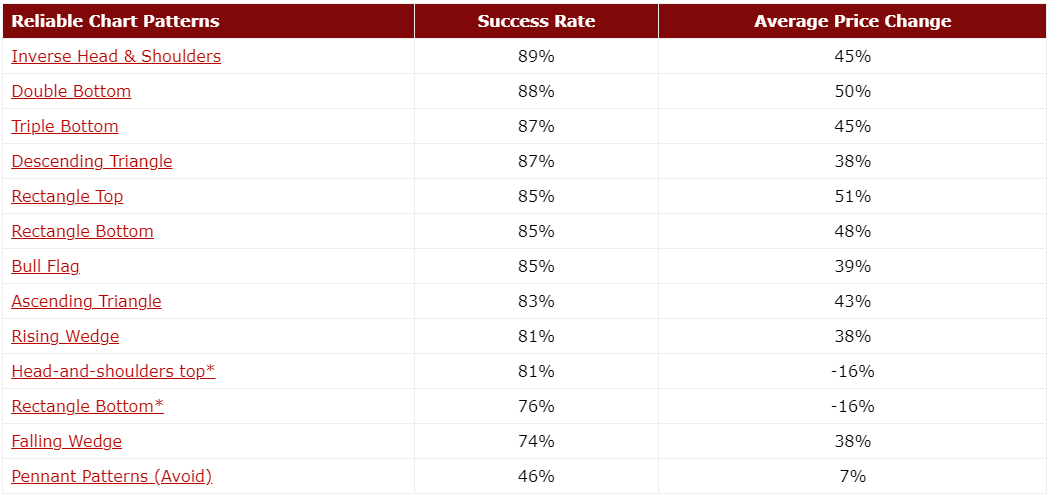Open the Pennant Patterns (Avoid) link

tap(112, 476)
